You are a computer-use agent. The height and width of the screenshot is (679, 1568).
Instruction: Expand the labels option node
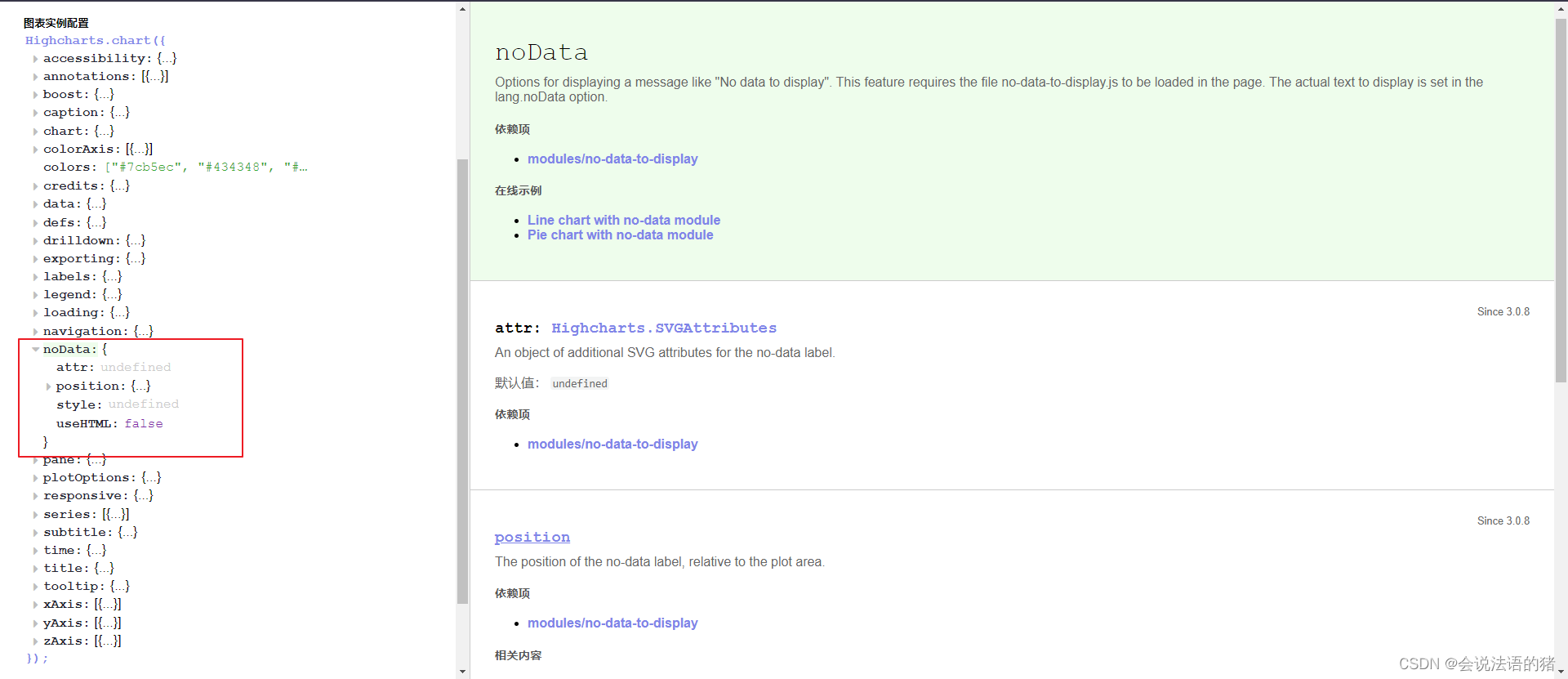[x=35, y=277]
